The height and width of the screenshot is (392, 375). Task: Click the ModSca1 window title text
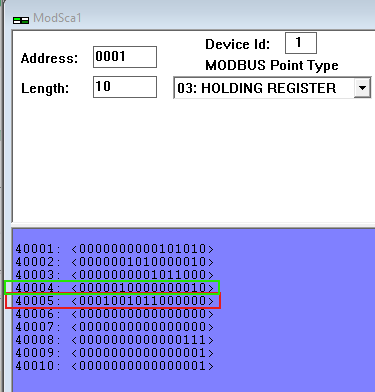[x=57, y=18]
